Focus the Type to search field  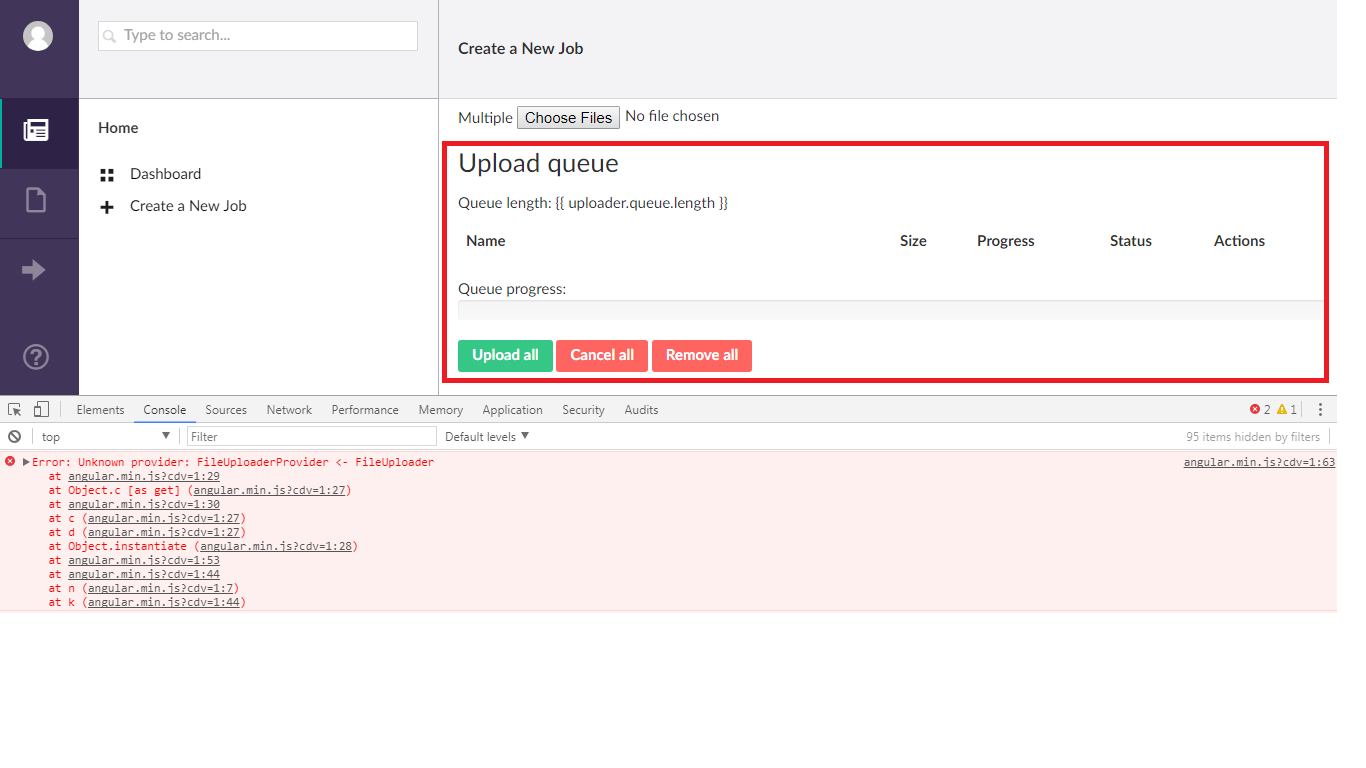click(258, 35)
